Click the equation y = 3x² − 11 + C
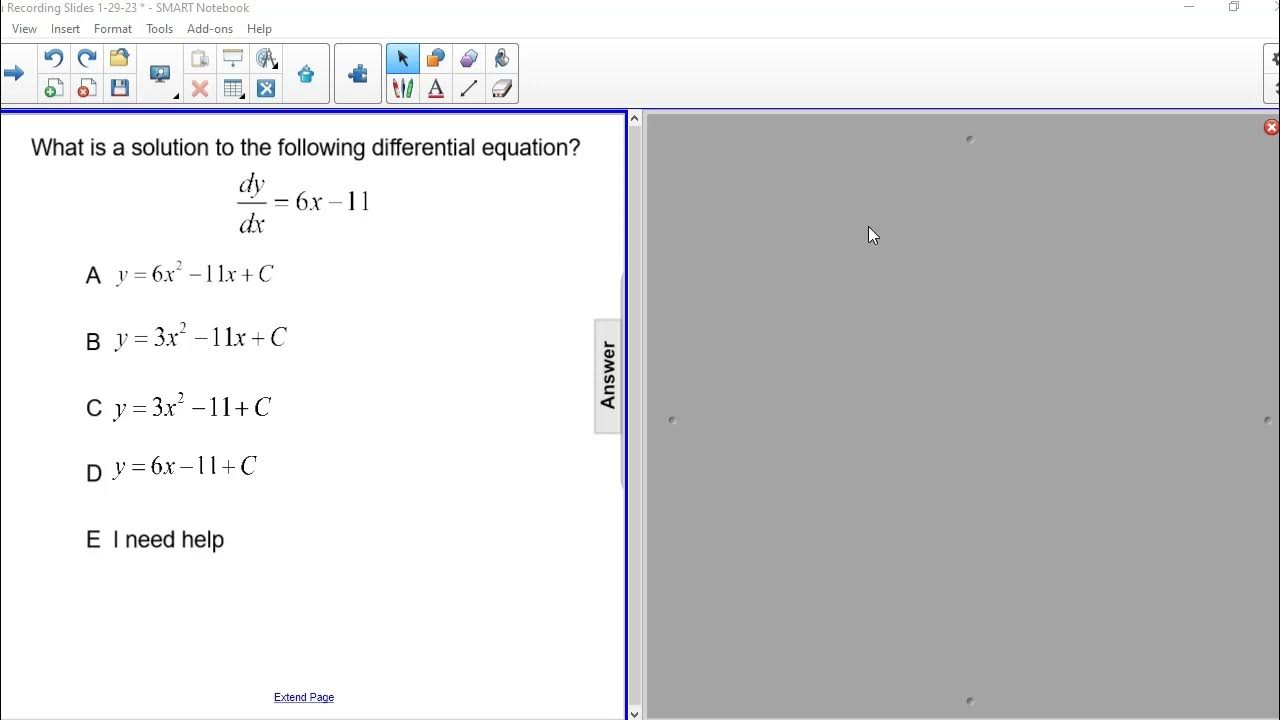1280x720 pixels. tap(192, 406)
